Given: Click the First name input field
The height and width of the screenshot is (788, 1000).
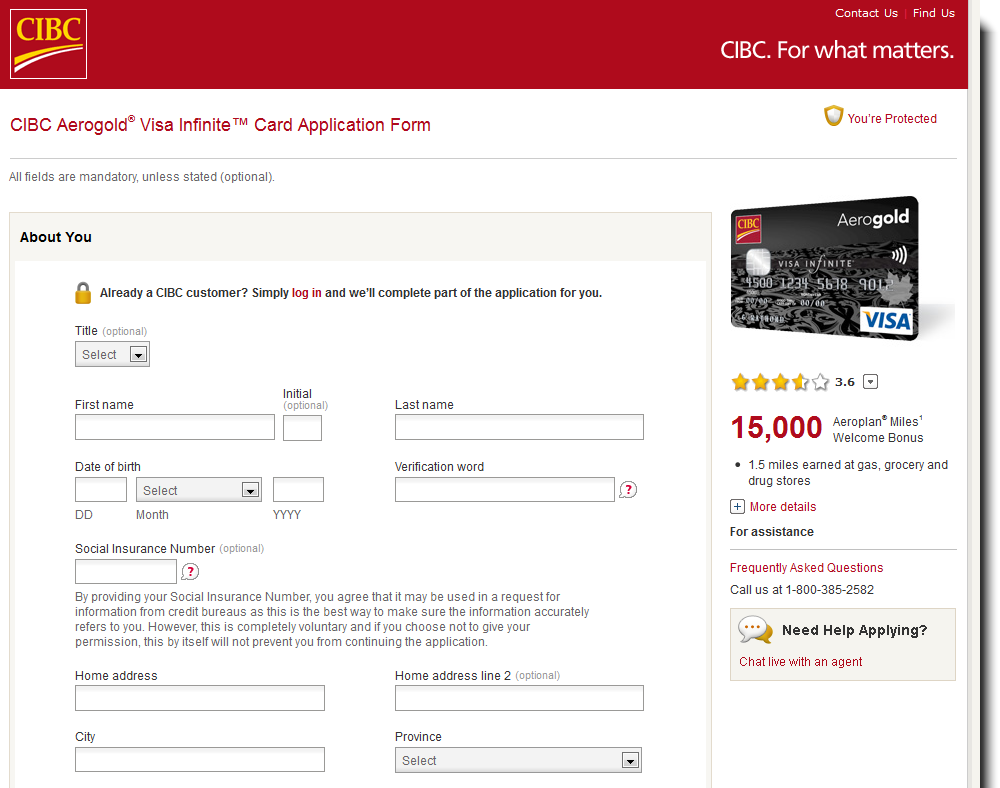Looking at the screenshot, I should tap(174, 426).
